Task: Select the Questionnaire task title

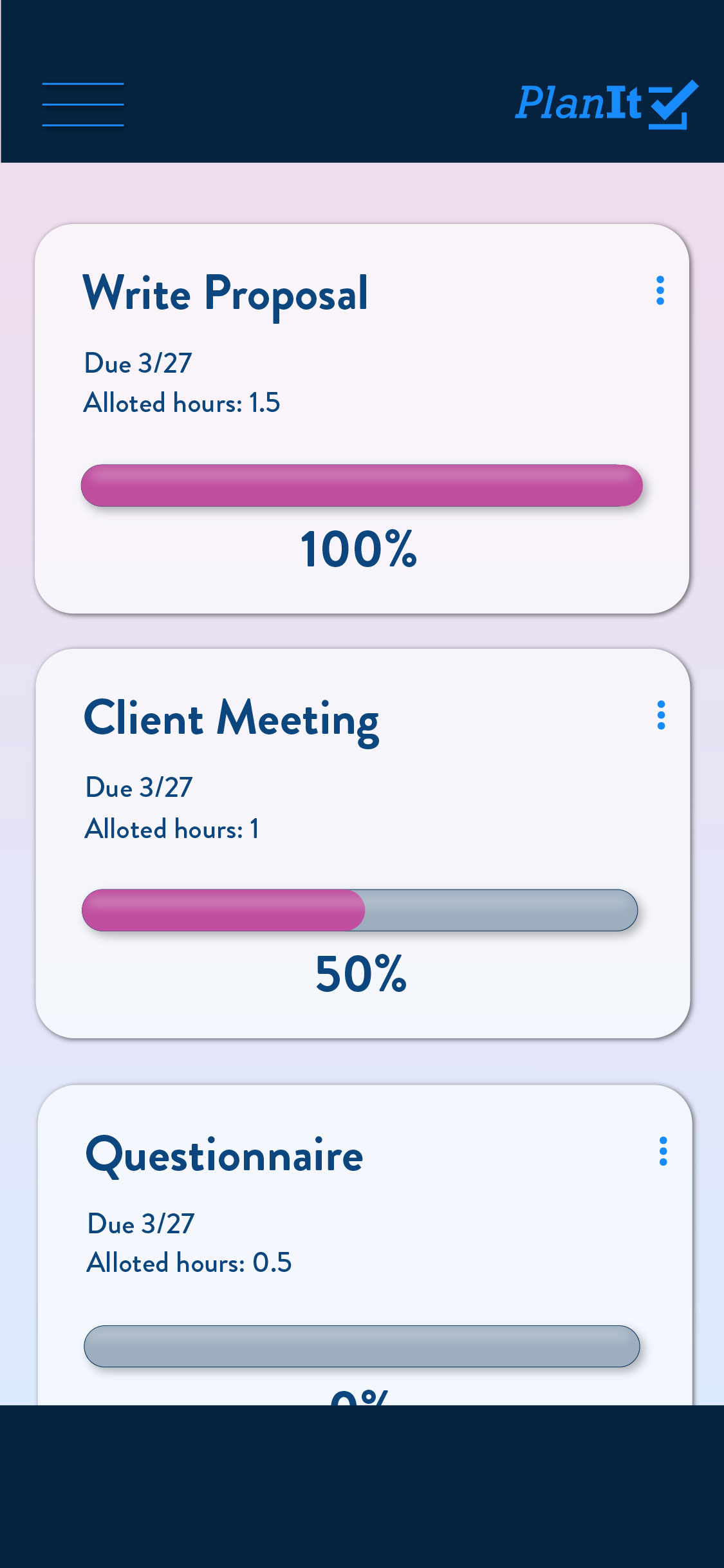Action: (225, 1156)
